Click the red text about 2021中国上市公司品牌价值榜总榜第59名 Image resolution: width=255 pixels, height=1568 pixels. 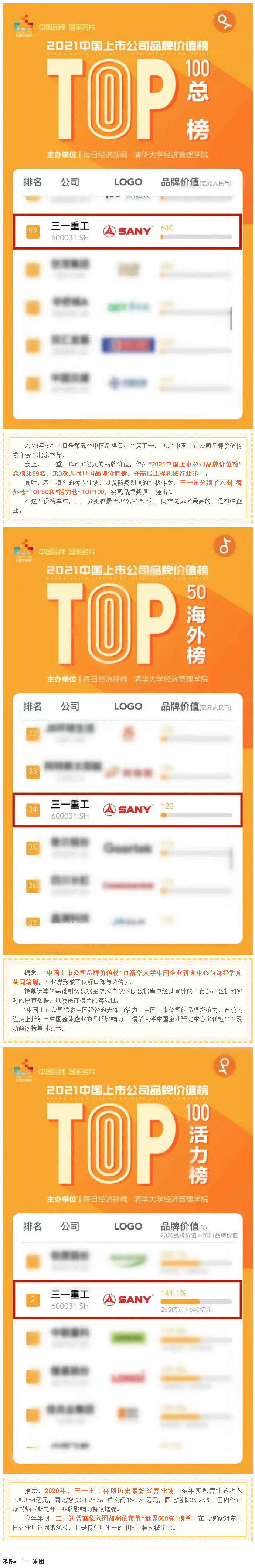coord(128,468)
